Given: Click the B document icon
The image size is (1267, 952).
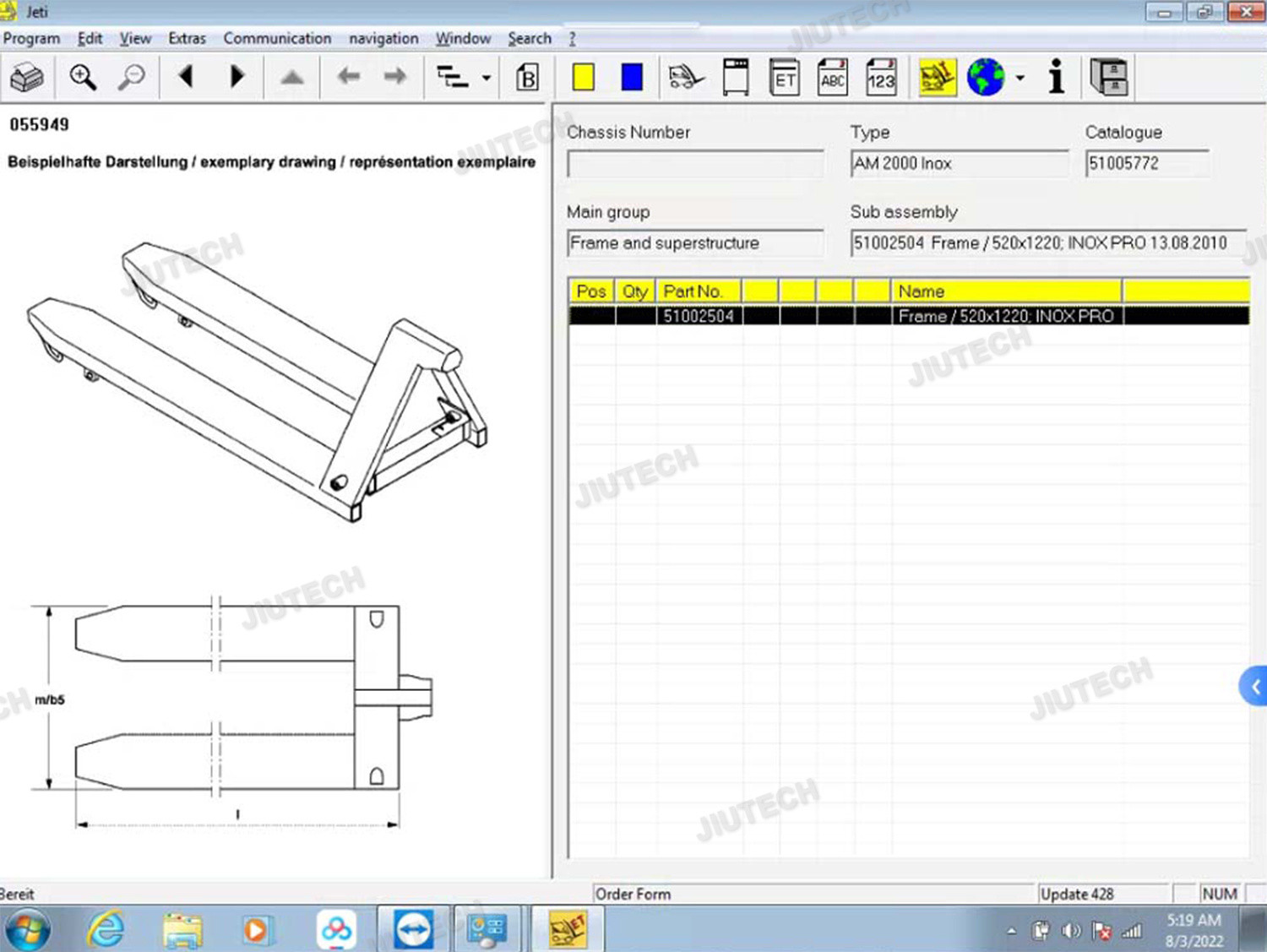Looking at the screenshot, I should pos(527,78).
